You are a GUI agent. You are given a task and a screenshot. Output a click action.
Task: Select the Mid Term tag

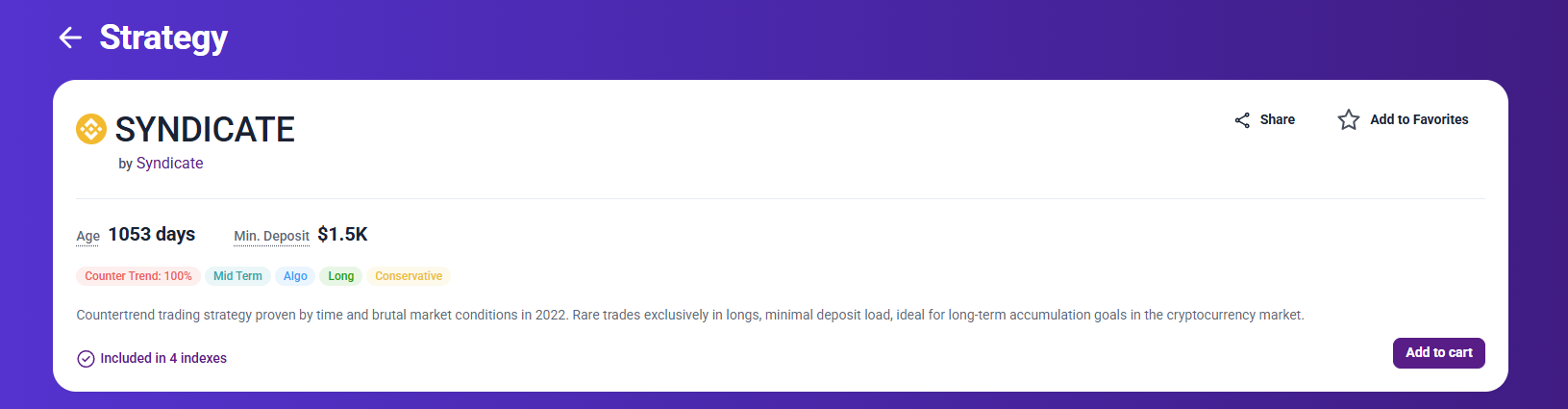click(x=237, y=276)
